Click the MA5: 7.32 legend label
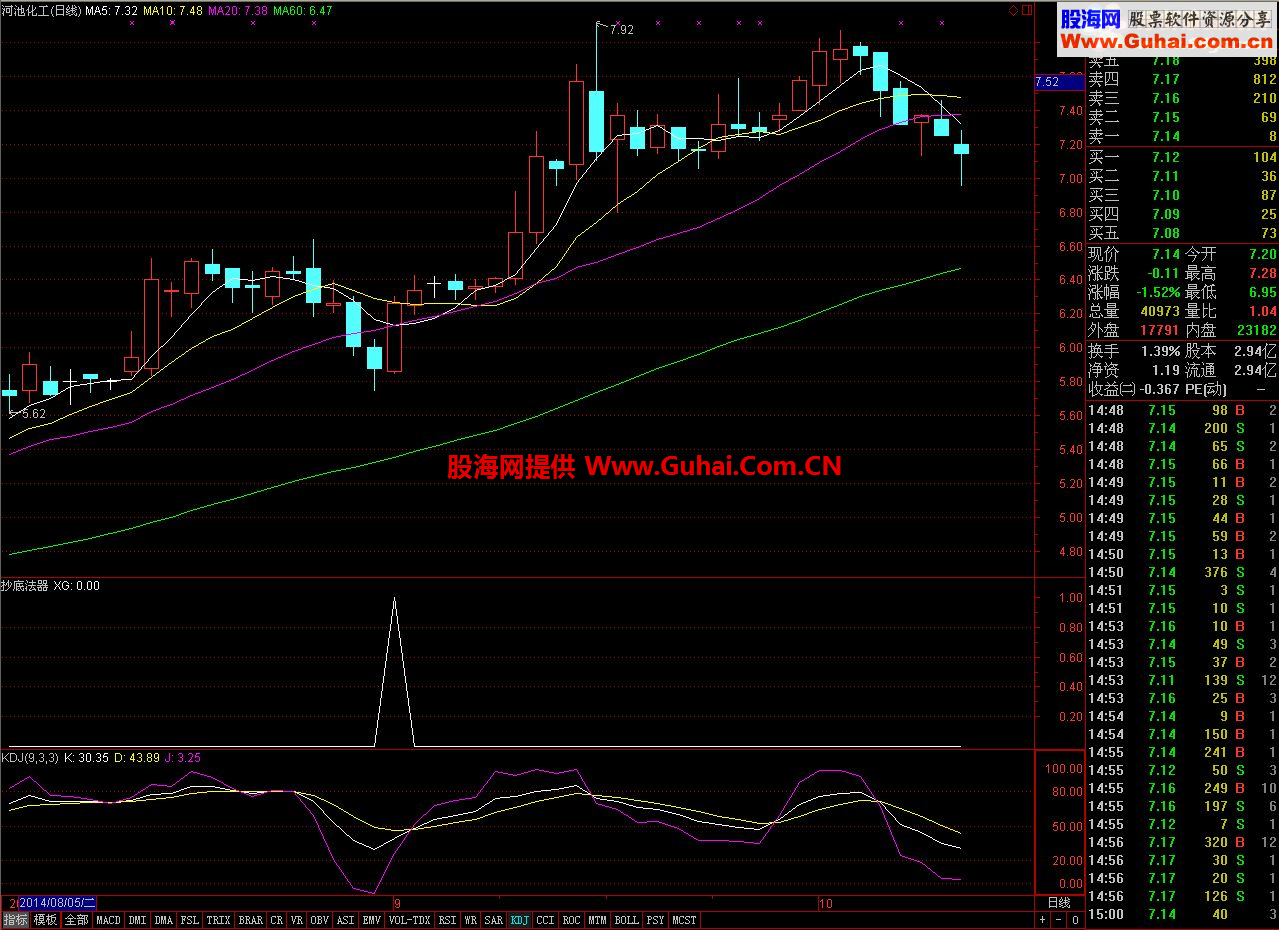Image resolution: width=1279 pixels, height=930 pixels. 112,10
